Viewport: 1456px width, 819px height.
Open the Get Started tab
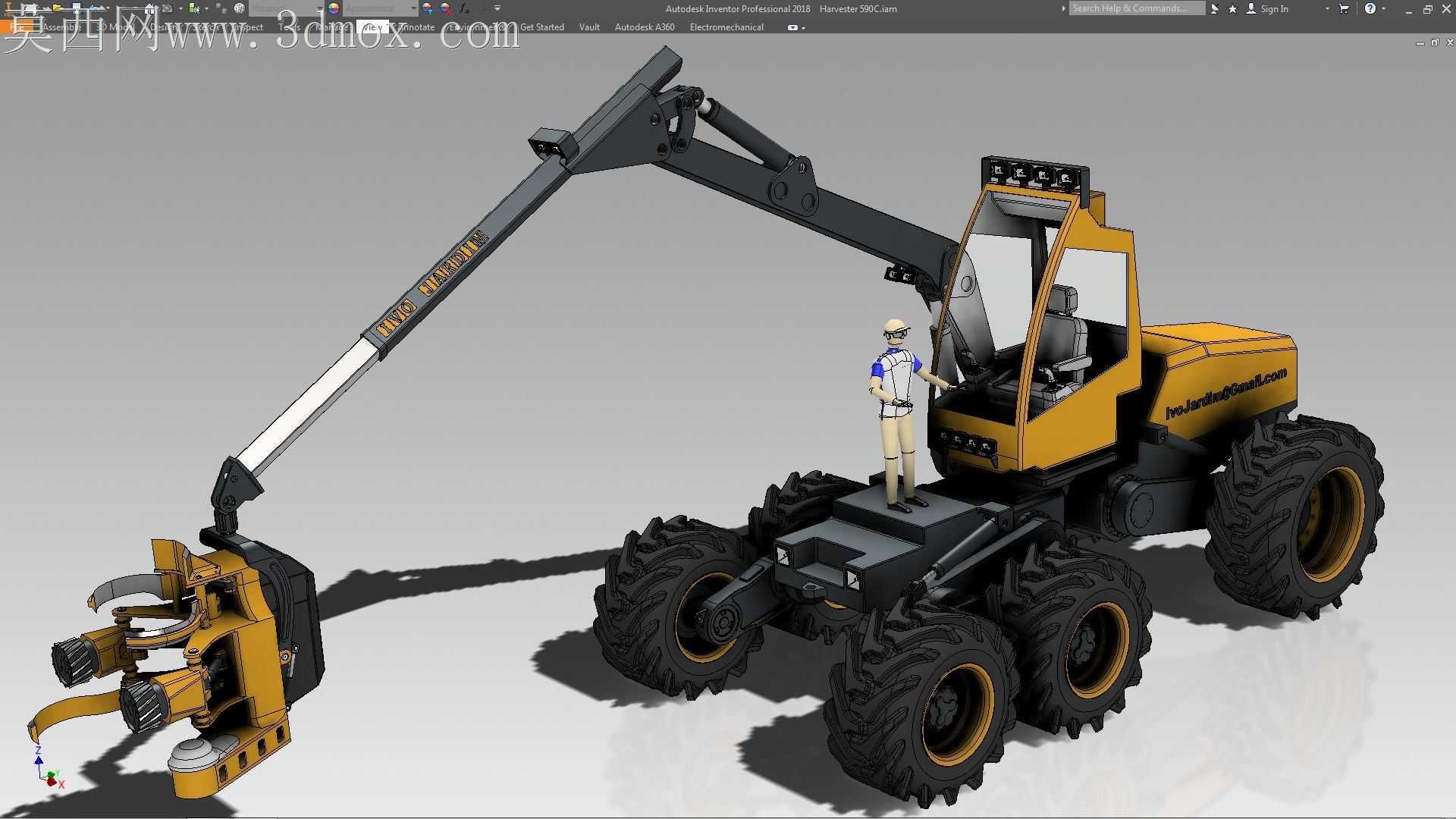click(x=542, y=27)
